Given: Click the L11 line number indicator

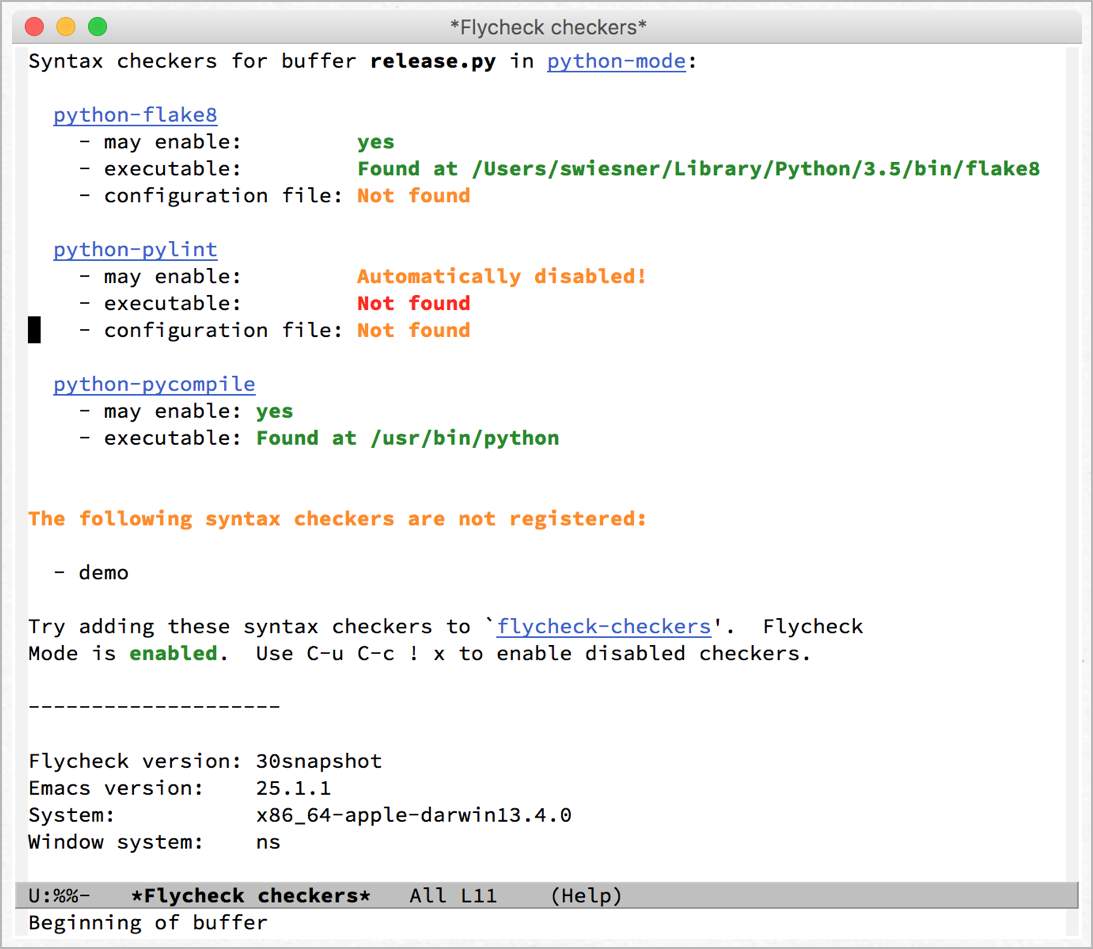Looking at the screenshot, I should click(478, 896).
